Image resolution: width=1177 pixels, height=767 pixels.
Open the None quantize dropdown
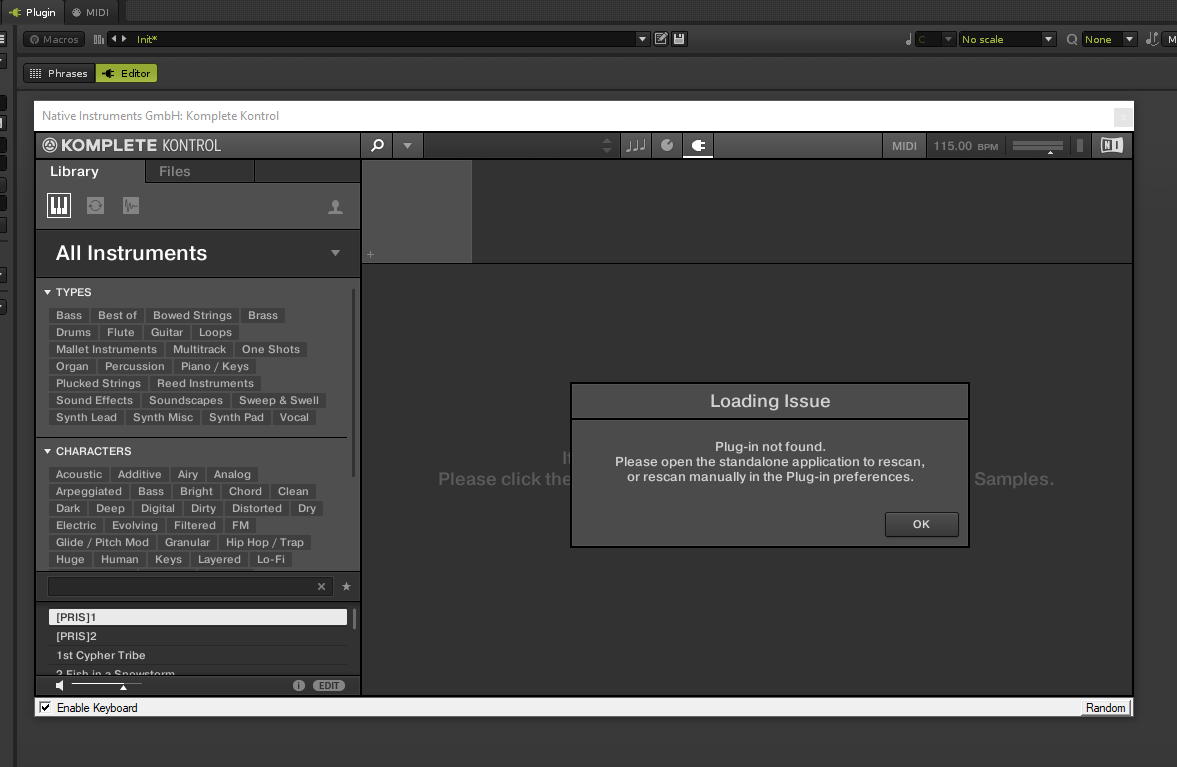[x=1109, y=40]
